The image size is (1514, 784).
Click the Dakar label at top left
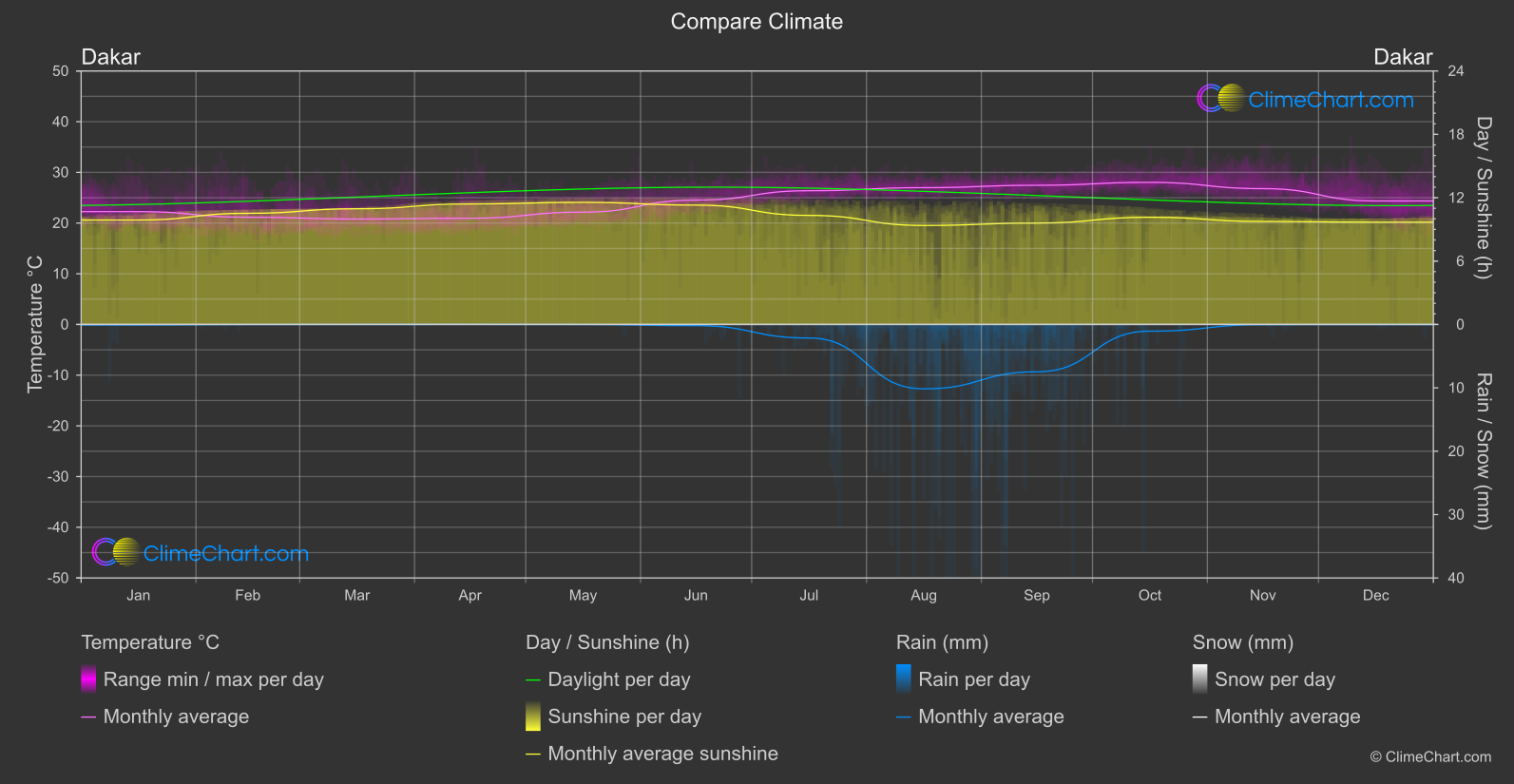[111, 57]
